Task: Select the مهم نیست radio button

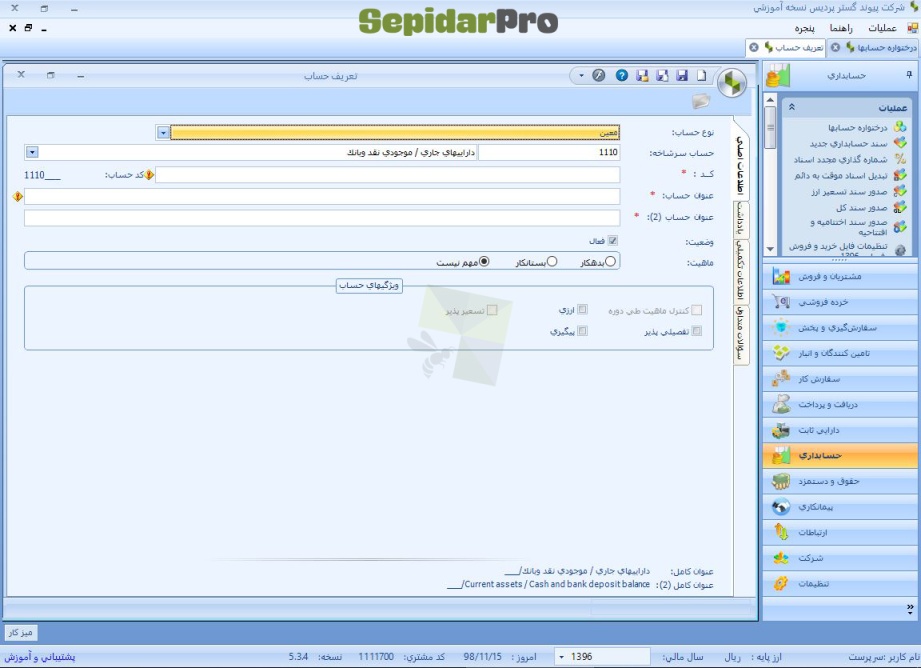Action: click(484, 261)
